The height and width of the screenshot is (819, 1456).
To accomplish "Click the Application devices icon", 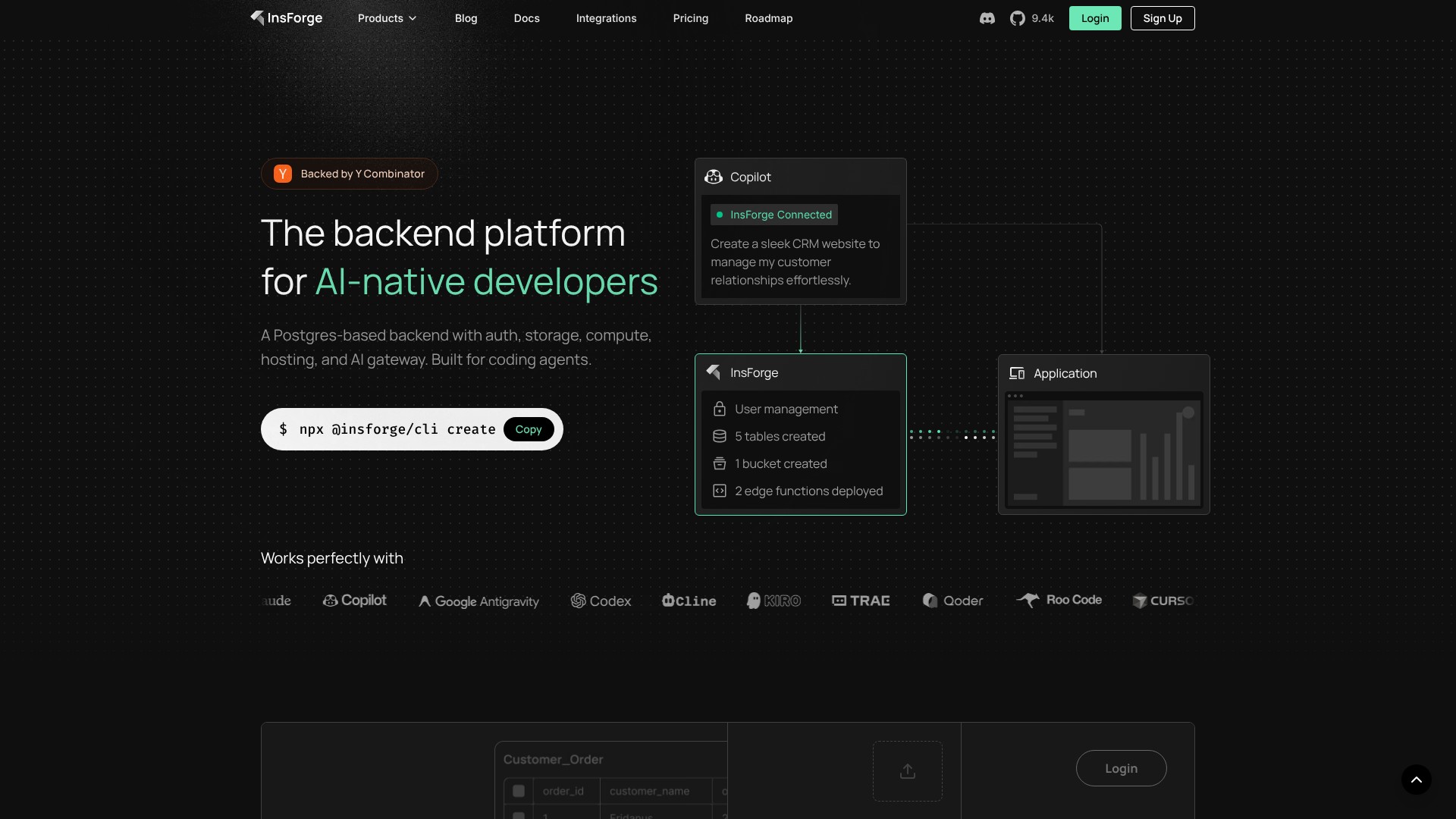I will [1017, 373].
